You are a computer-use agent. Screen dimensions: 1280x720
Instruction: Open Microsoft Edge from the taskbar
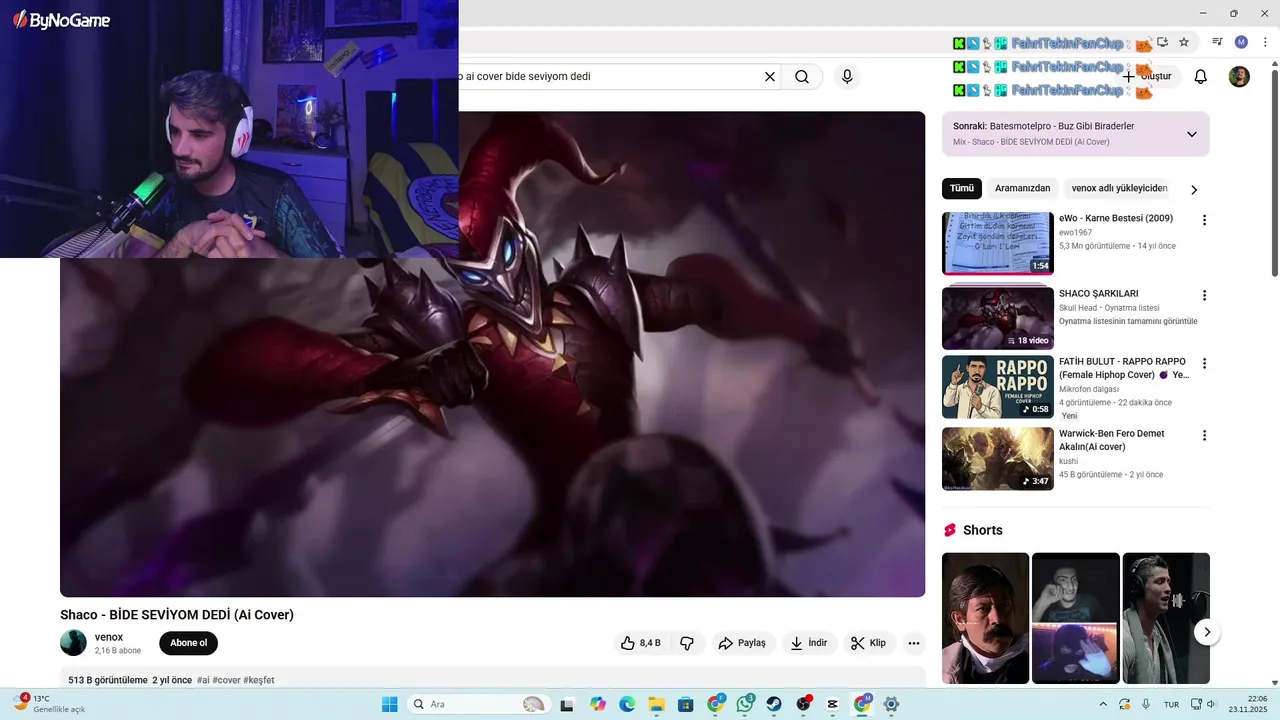[627, 704]
